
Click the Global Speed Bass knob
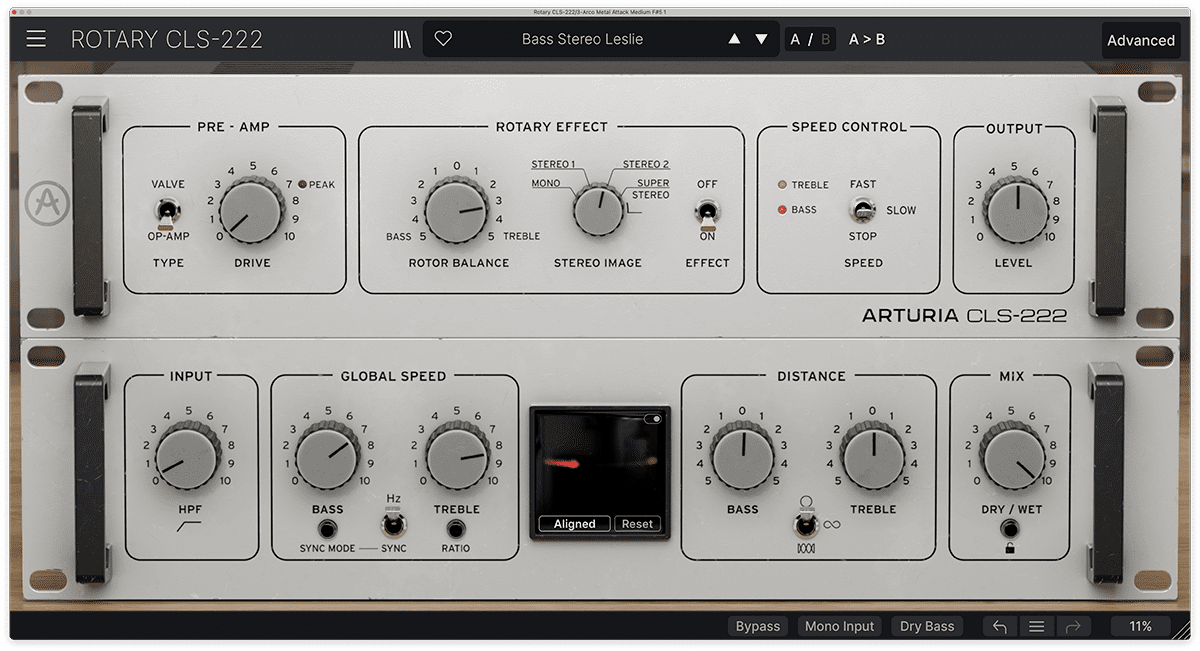click(328, 456)
